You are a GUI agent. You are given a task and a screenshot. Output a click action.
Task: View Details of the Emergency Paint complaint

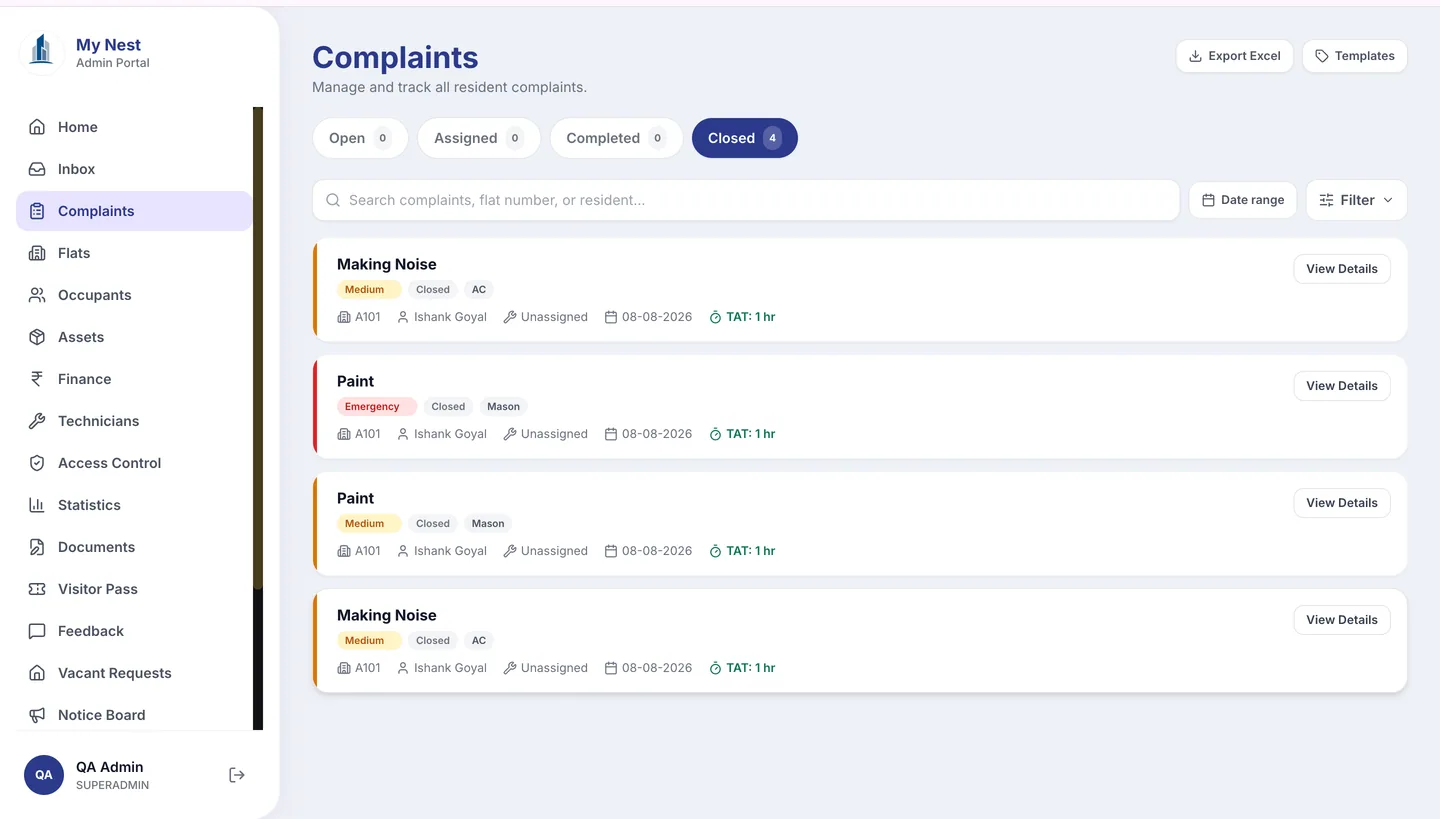coord(1342,386)
